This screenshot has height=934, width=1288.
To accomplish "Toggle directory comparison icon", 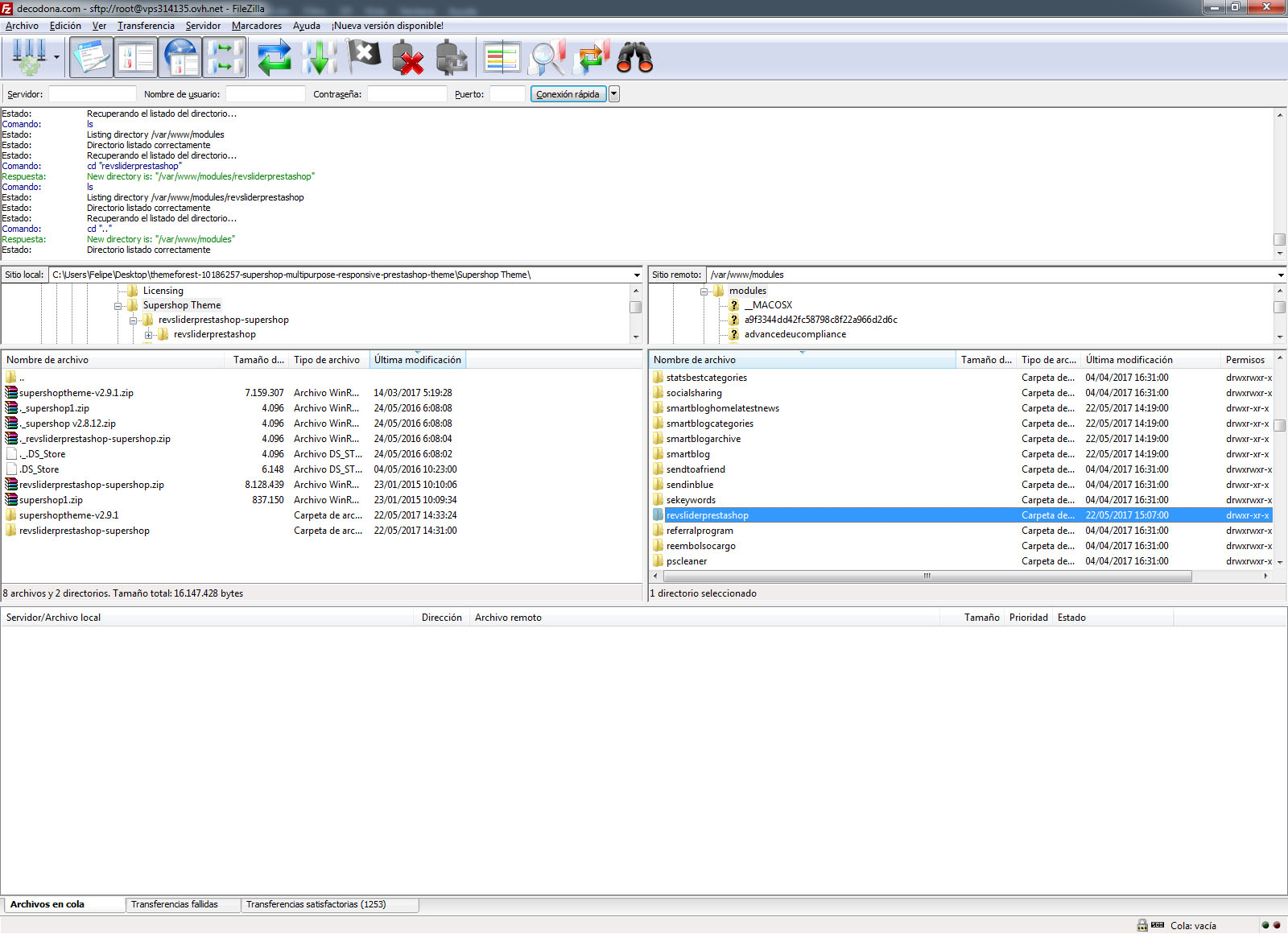I will (x=547, y=57).
